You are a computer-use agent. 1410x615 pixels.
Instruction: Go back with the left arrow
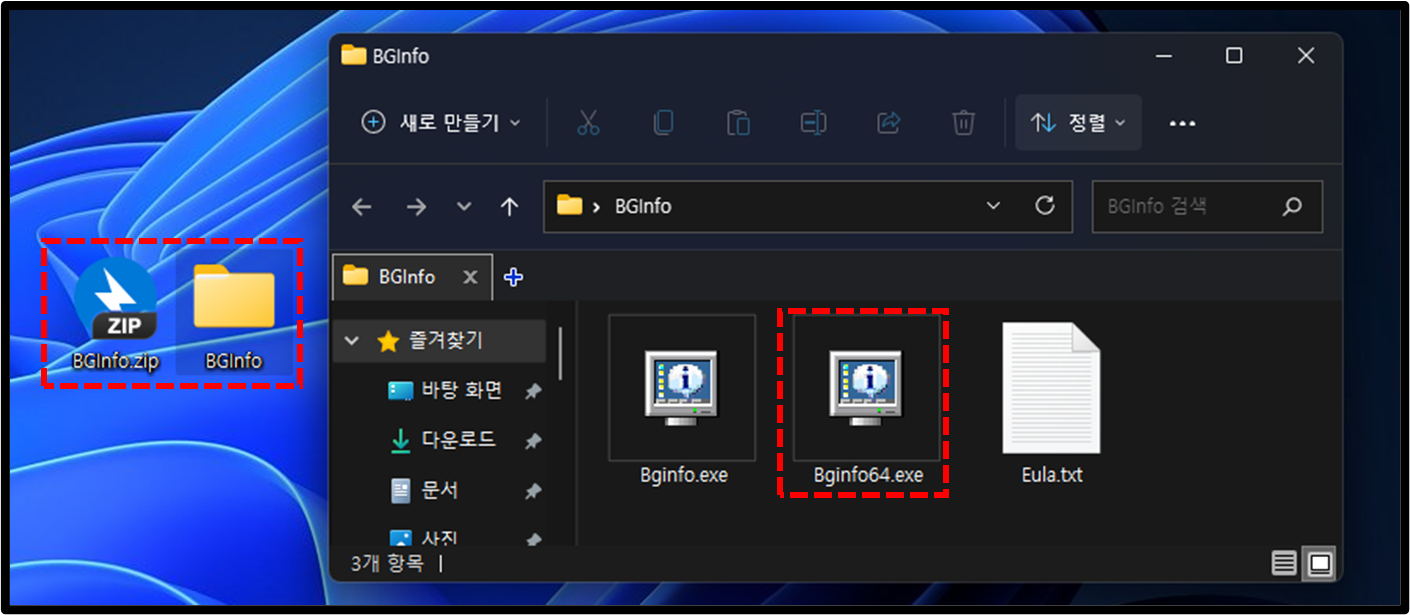[362, 207]
